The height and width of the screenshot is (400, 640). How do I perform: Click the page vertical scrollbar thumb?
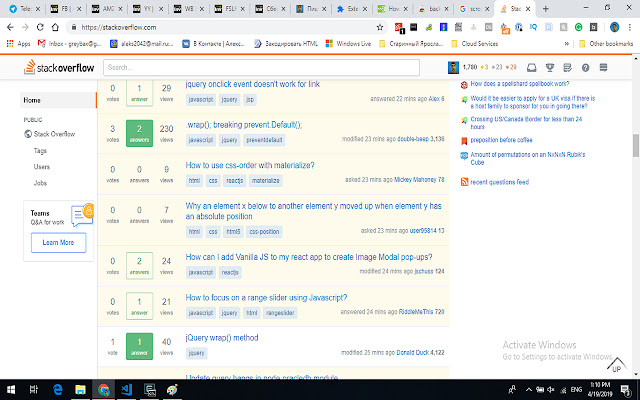tap(636, 145)
